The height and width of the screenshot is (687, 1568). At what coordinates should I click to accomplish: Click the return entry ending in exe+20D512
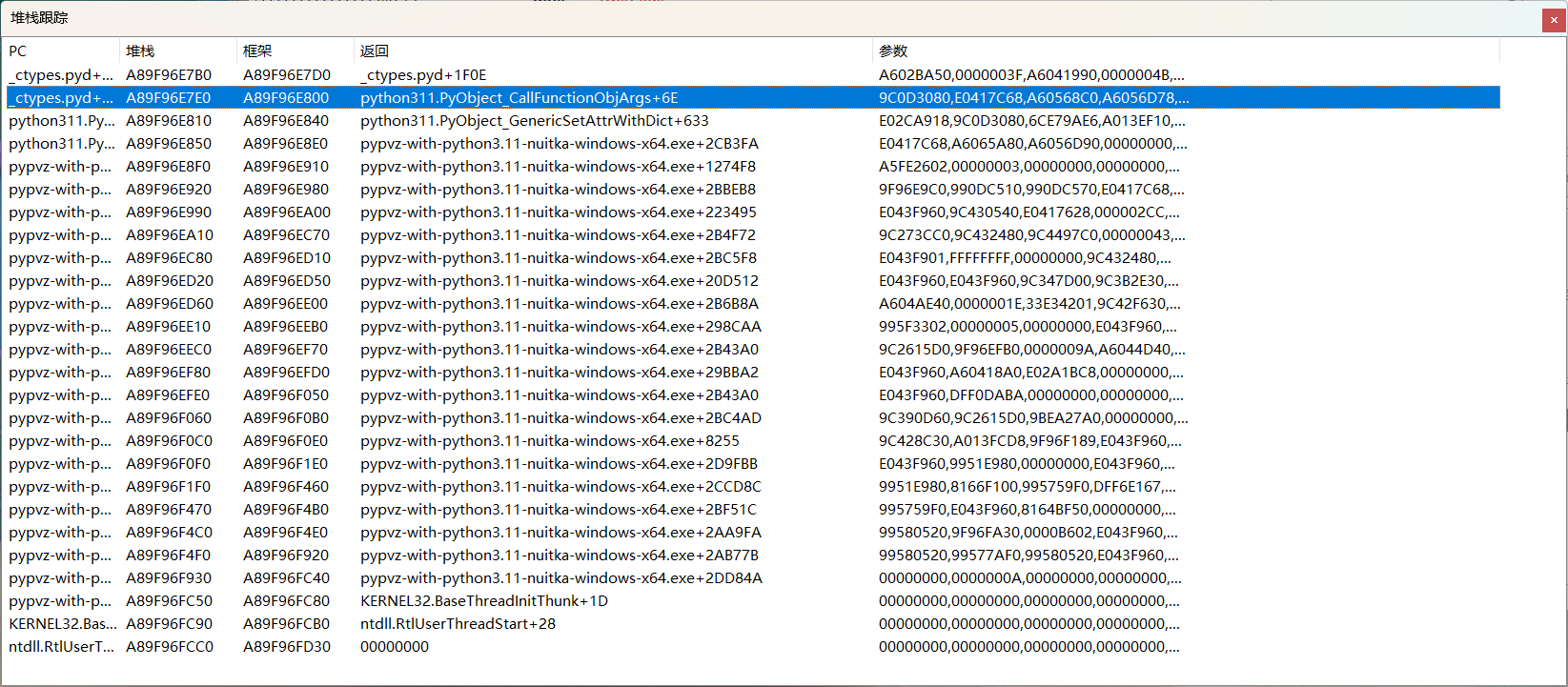[559, 281]
